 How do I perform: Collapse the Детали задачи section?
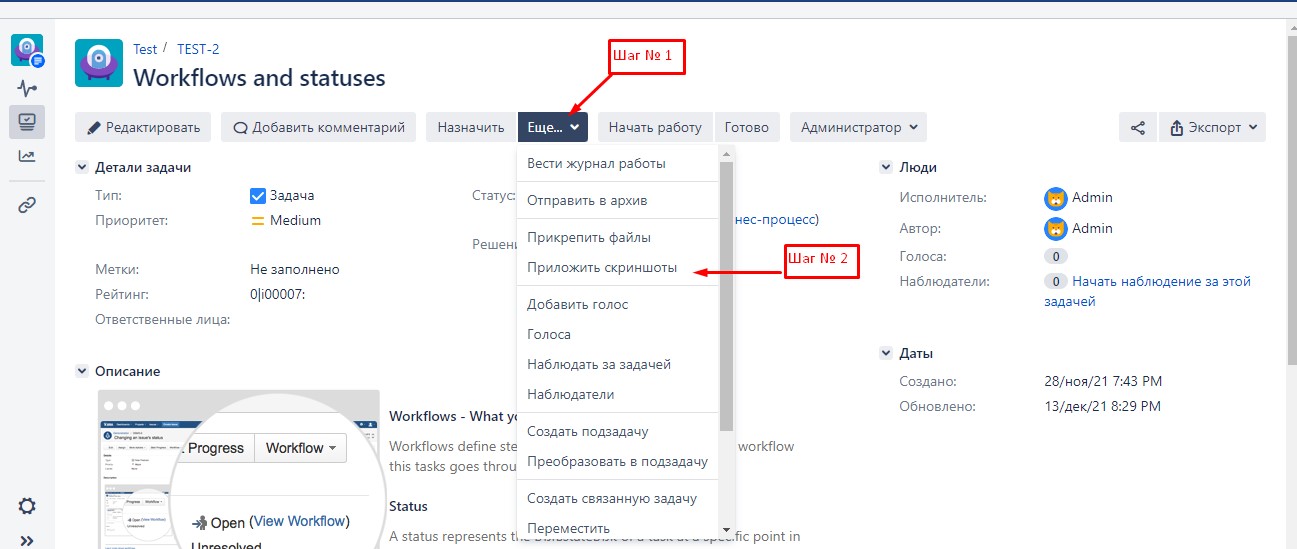point(83,168)
